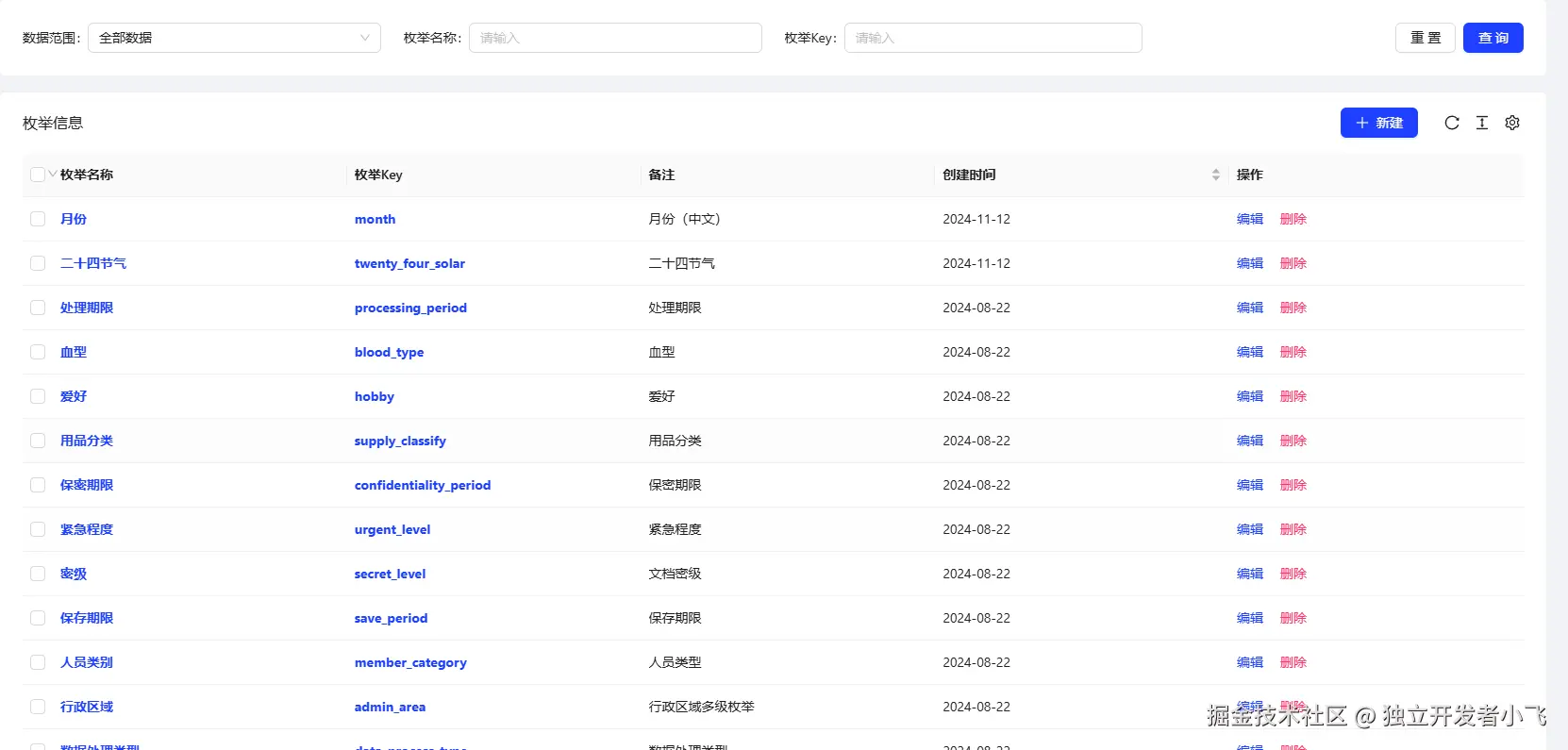Image resolution: width=1568 pixels, height=750 pixels.
Task: Click the urgent_level key link
Action: (x=392, y=529)
